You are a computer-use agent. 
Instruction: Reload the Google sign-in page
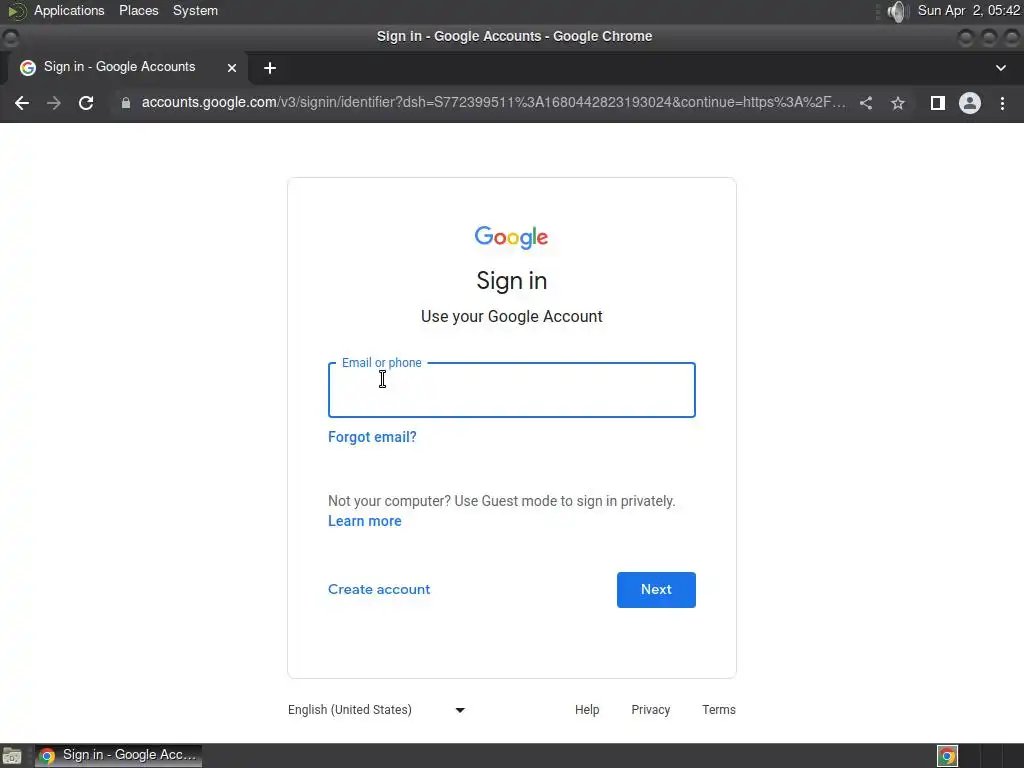(86, 103)
